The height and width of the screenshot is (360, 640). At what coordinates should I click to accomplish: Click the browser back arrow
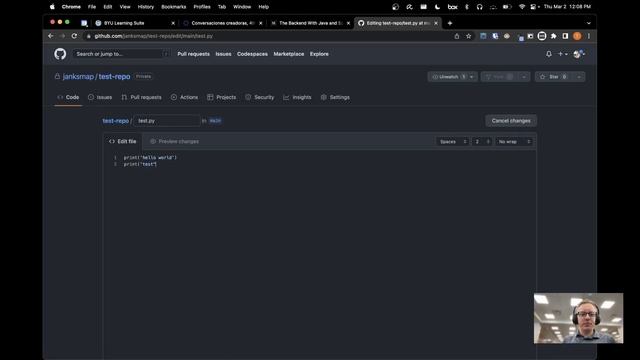coord(51,36)
